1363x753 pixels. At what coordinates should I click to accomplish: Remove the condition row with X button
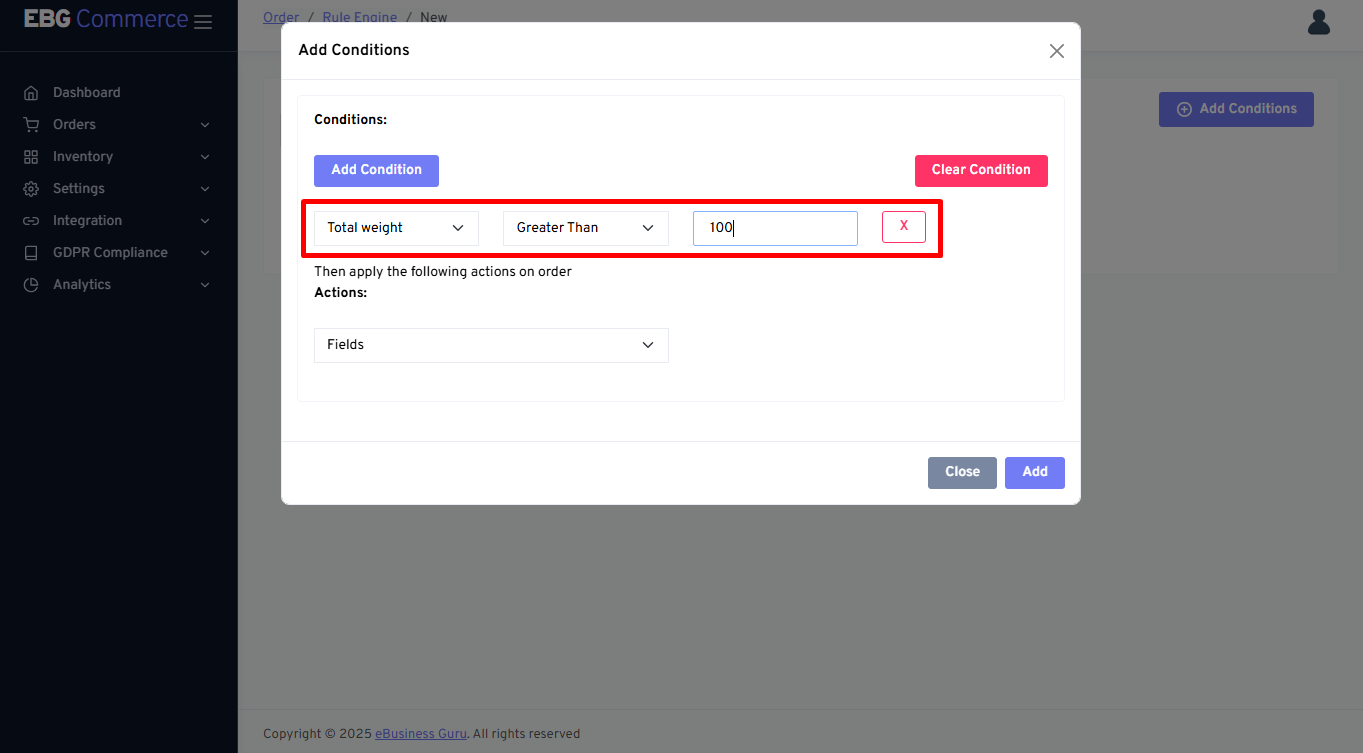click(903, 227)
